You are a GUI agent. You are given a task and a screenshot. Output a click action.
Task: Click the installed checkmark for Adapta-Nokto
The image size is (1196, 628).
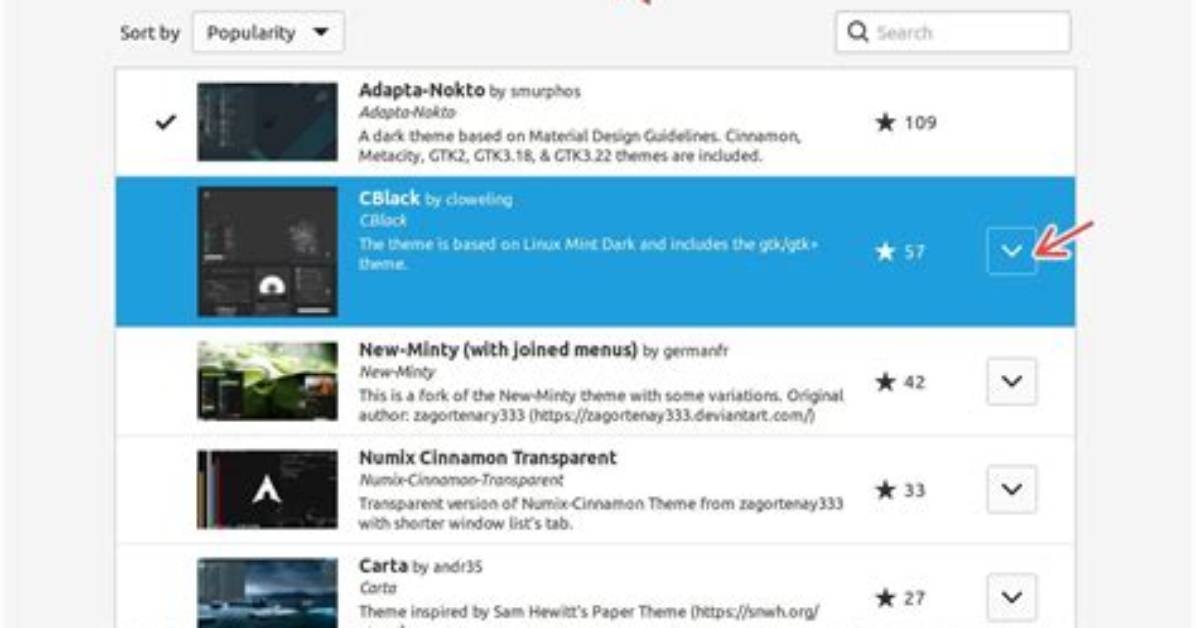[166, 122]
